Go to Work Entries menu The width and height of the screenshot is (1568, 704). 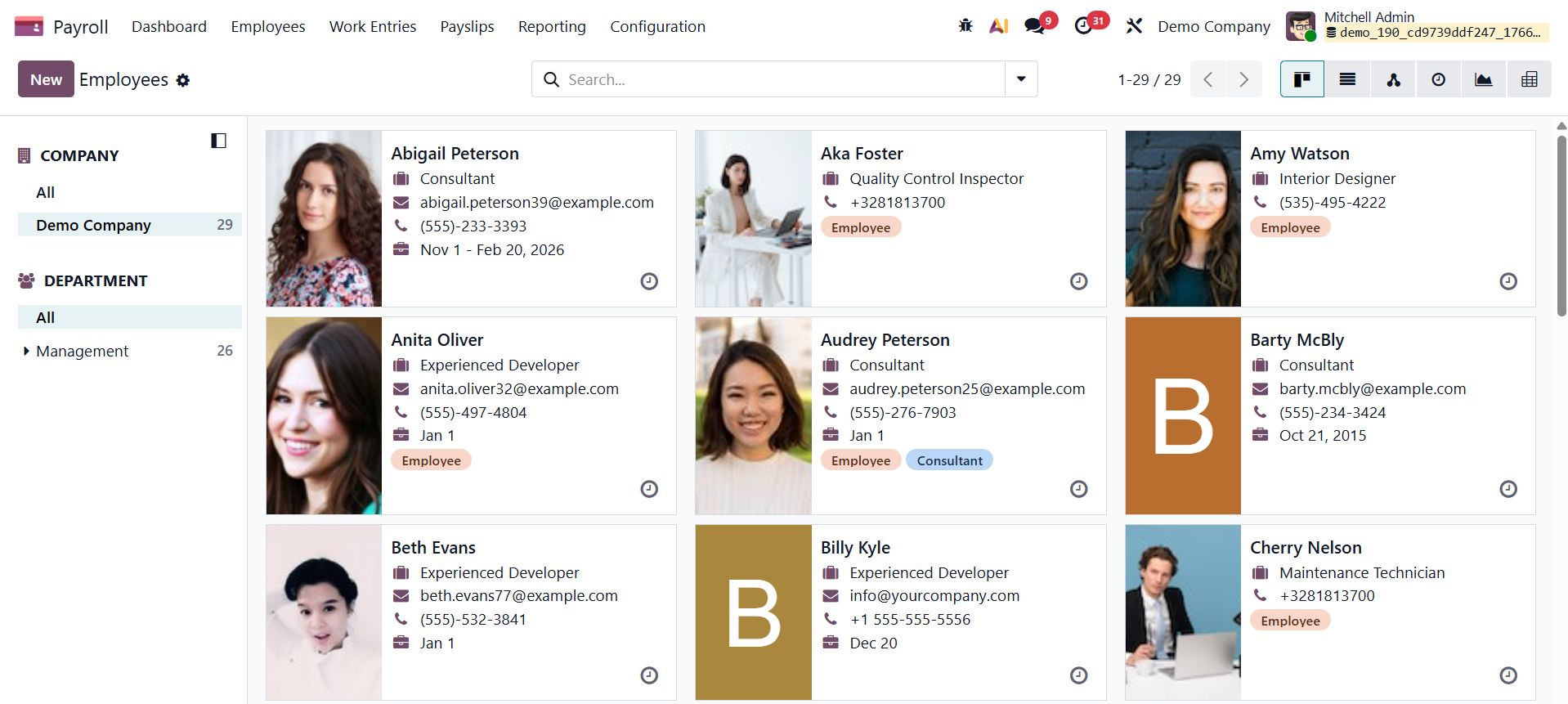[373, 26]
